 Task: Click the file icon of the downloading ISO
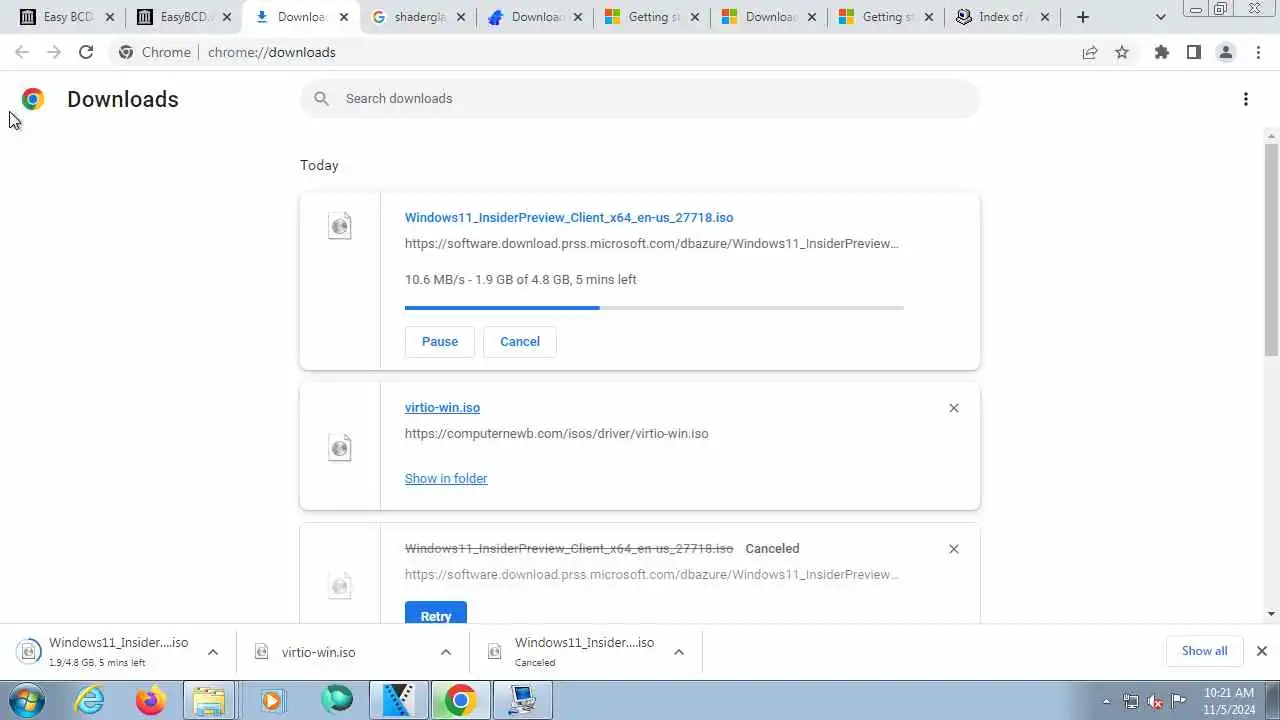coord(340,226)
